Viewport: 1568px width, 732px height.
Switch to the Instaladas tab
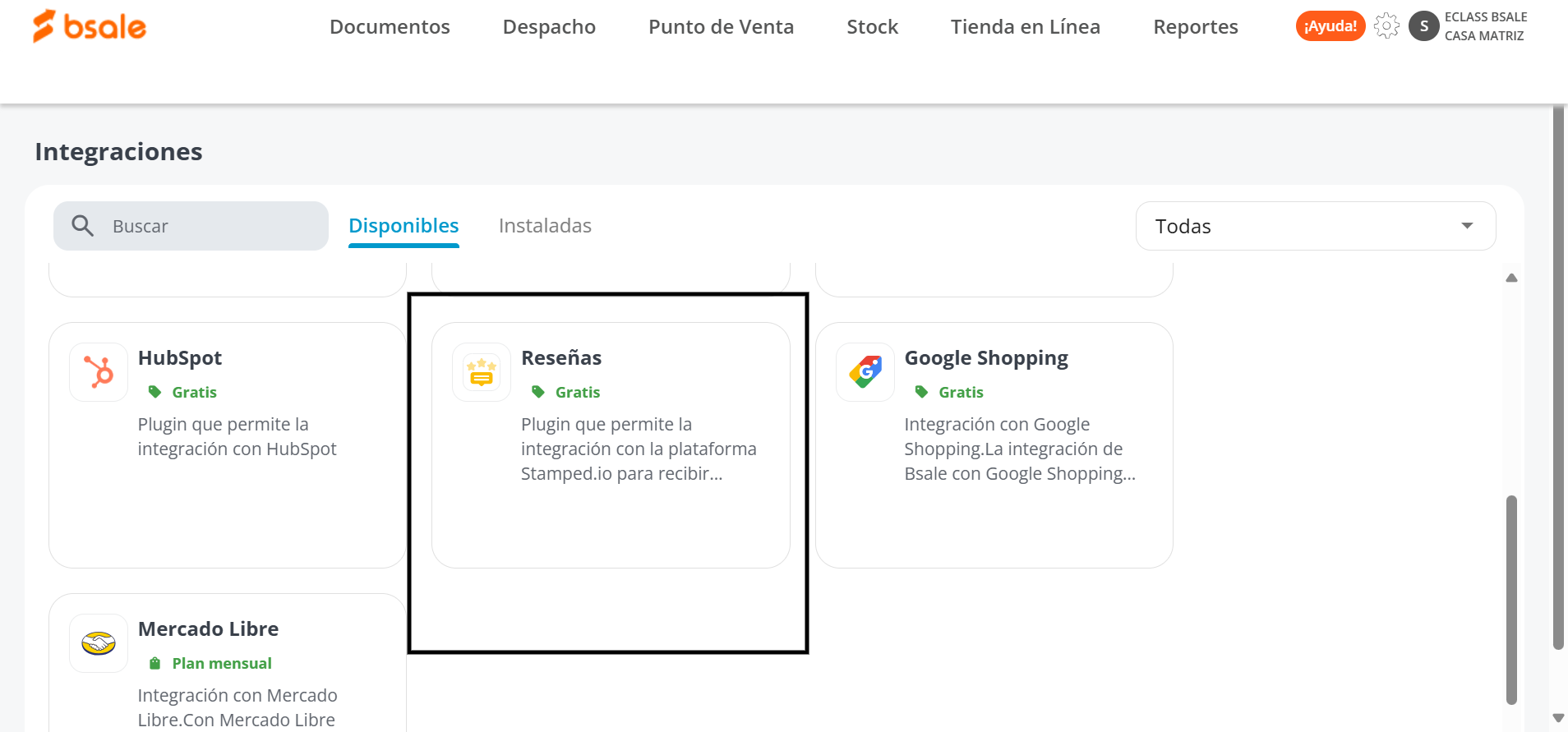(545, 226)
